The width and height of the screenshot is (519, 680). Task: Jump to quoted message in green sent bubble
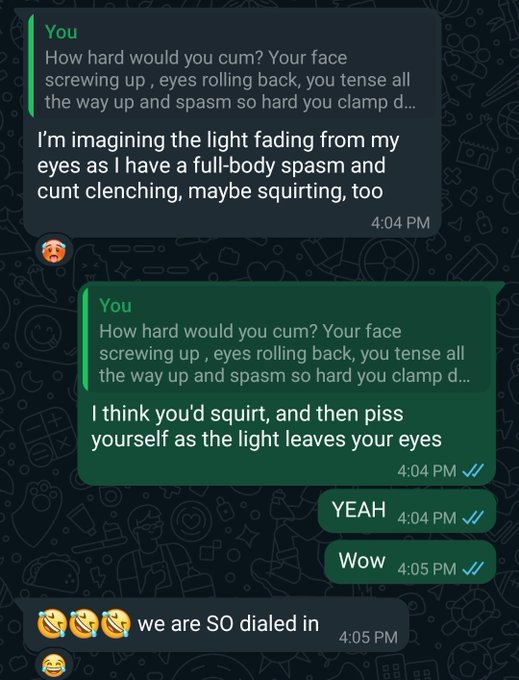click(x=287, y=339)
